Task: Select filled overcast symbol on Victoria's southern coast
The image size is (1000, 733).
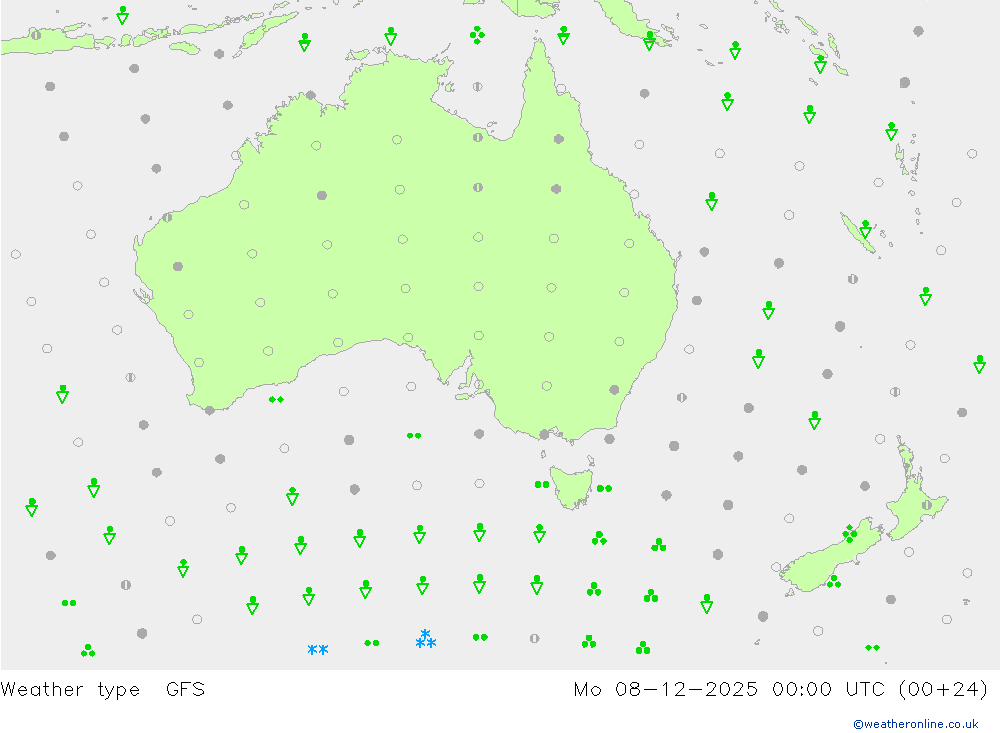Action: [x=544, y=434]
